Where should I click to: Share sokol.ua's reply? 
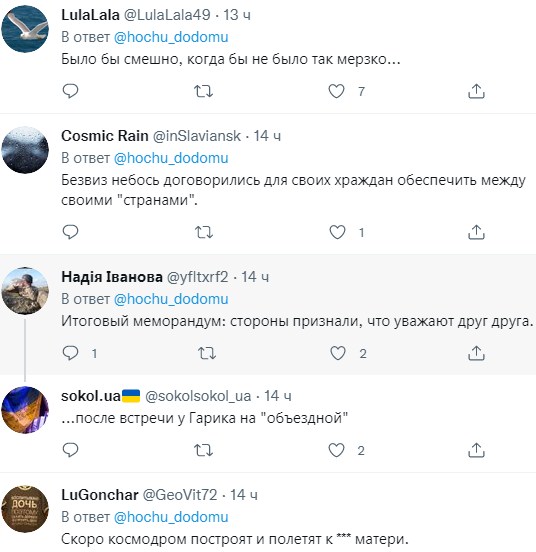click(x=476, y=450)
